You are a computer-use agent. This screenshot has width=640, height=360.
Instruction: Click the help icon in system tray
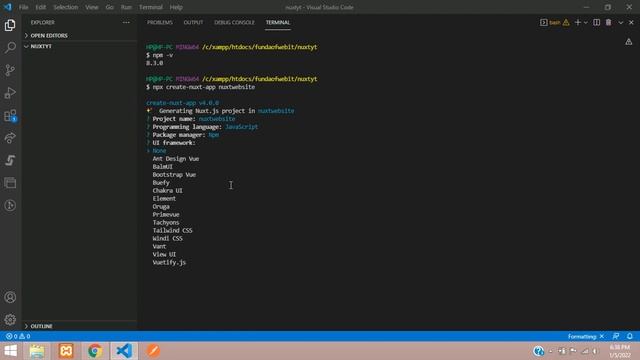(538, 351)
